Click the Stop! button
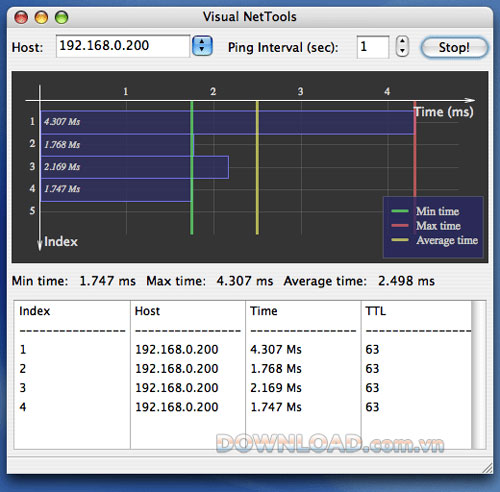The height and width of the screenshot is (492, 500). click(454, 47)
